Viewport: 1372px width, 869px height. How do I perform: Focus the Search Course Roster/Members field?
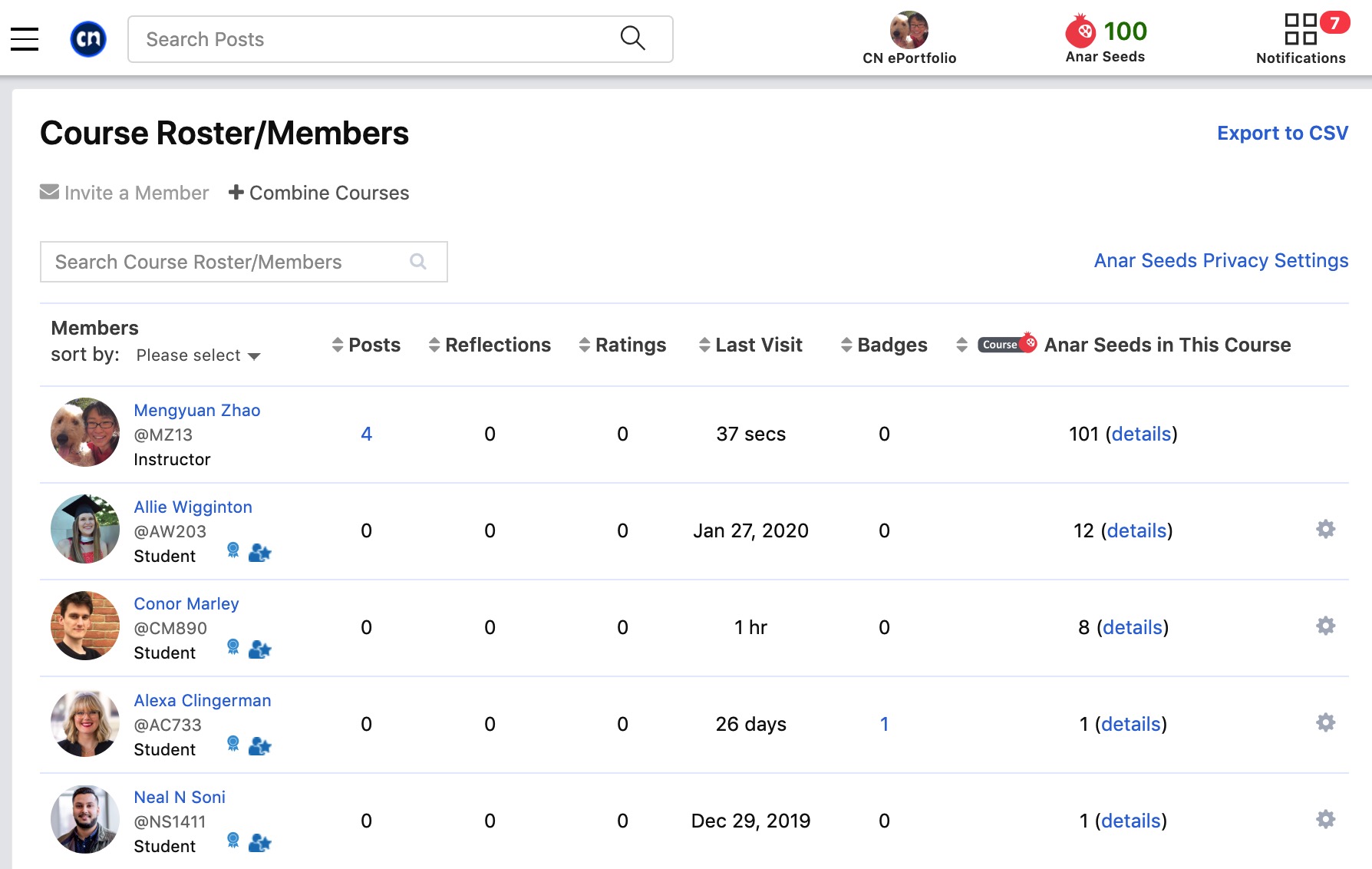(244, 262)
